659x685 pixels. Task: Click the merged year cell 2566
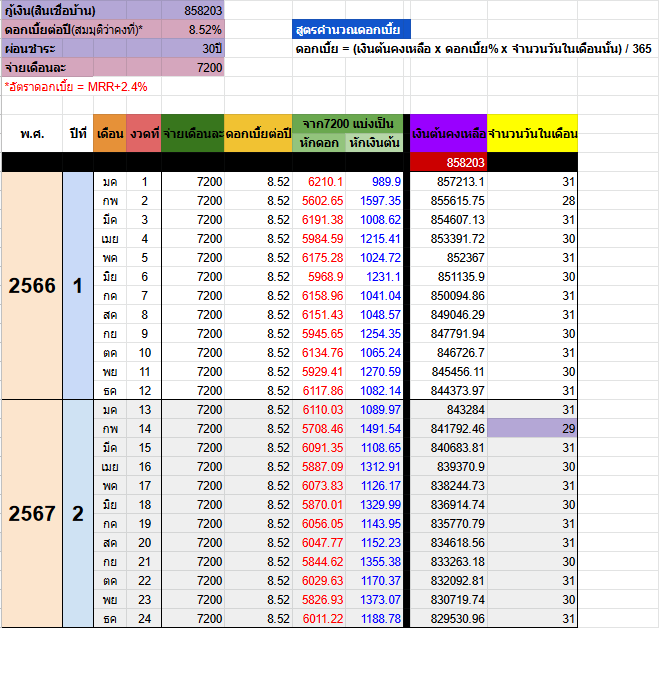point(32,286)
